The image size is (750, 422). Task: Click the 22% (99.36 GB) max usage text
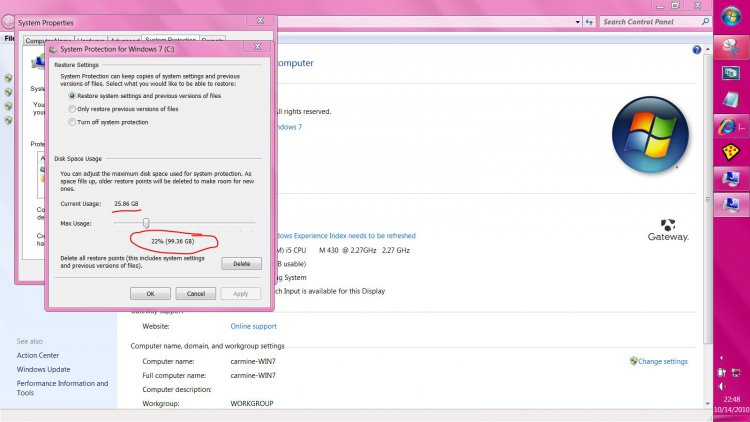(173, 241)
